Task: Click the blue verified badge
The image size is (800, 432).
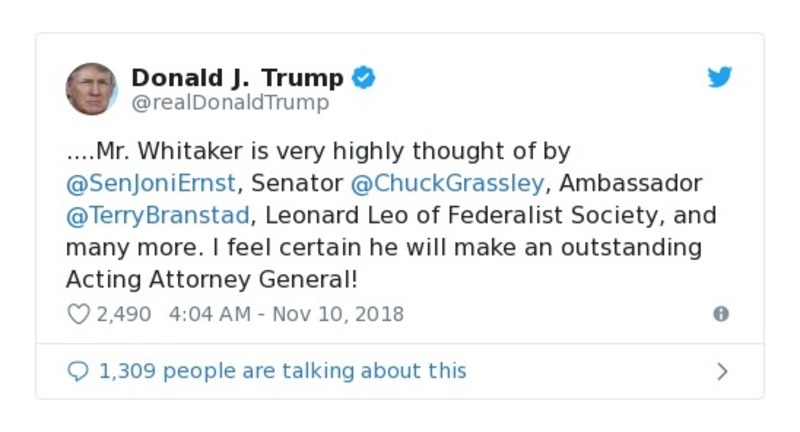Action: 364,78
